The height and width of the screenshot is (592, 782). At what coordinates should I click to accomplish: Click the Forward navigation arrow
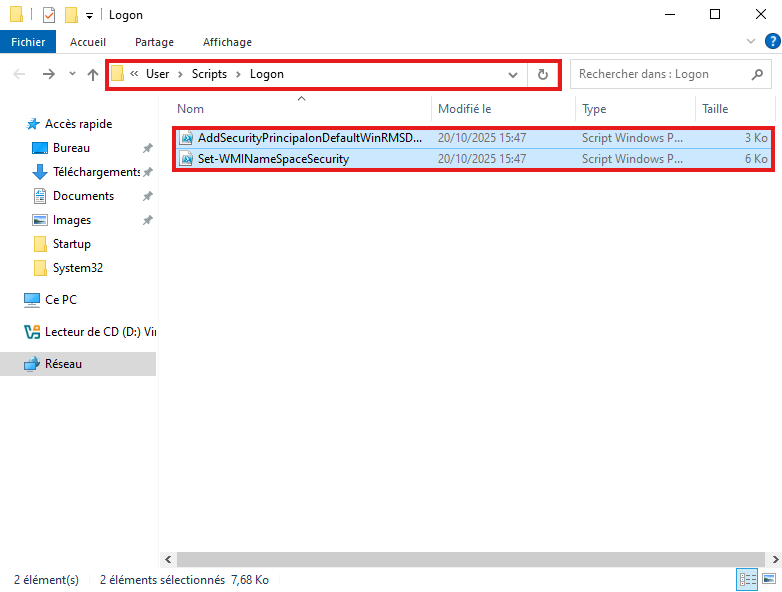point(48,74)
